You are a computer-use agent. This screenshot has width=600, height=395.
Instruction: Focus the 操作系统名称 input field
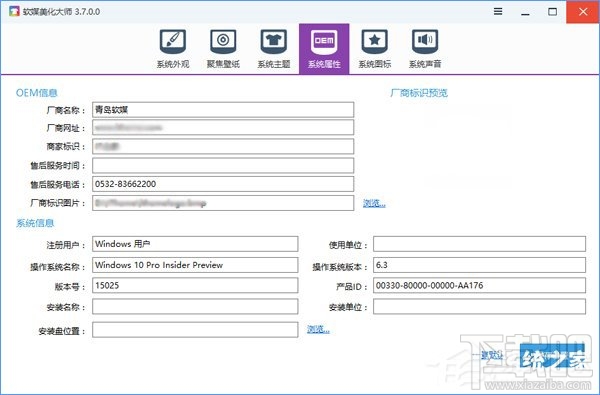[x=195, y=265]
